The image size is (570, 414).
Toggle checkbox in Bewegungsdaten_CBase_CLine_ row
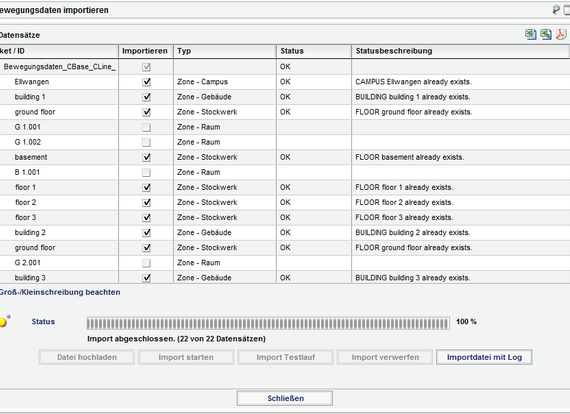click(x=146, y=67)
